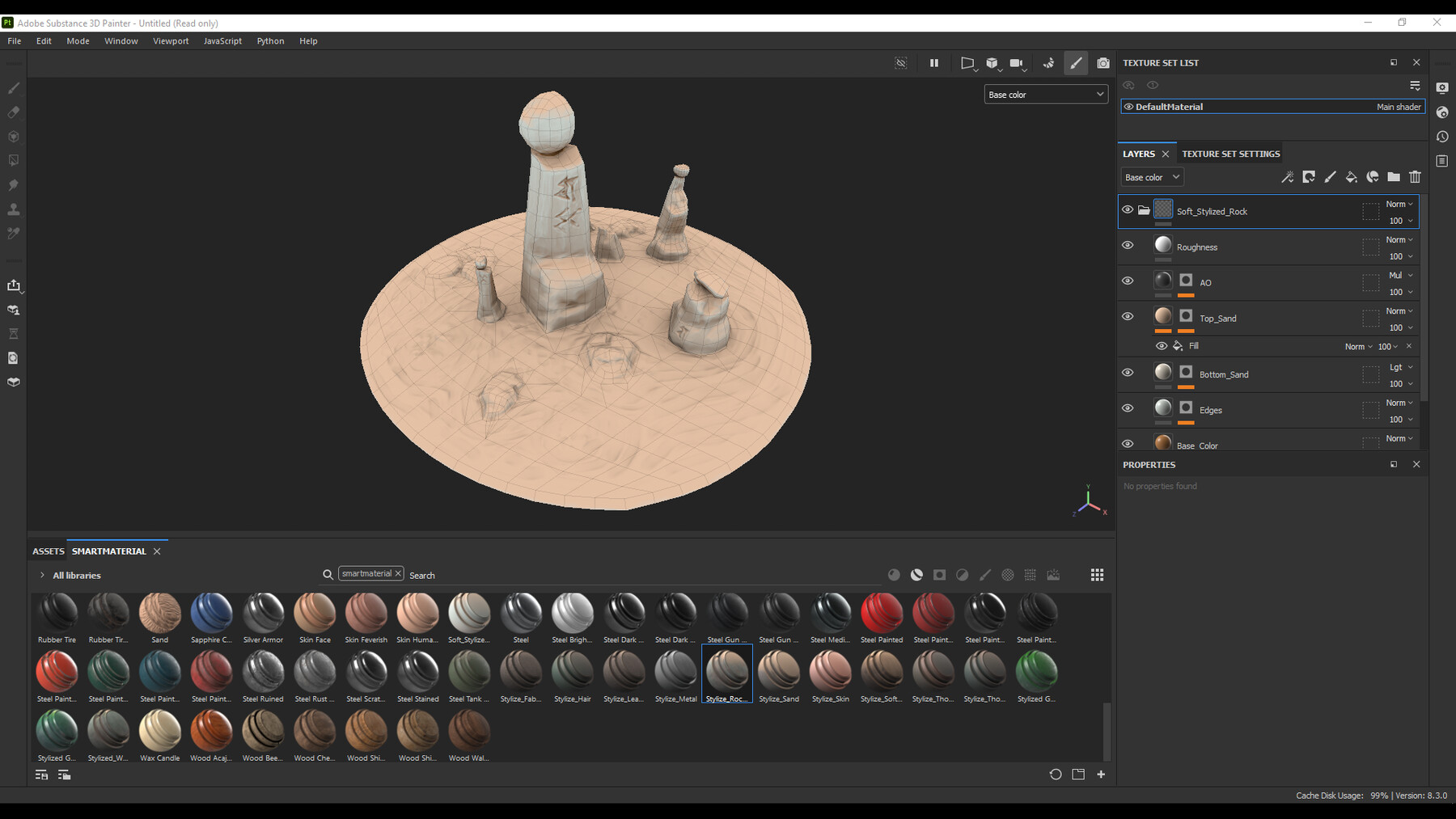Image resolution: width=1456 pixels, height=819 pixels.
Task: Create a new folder in the Layers panel
Action: tap(1394, 177)
